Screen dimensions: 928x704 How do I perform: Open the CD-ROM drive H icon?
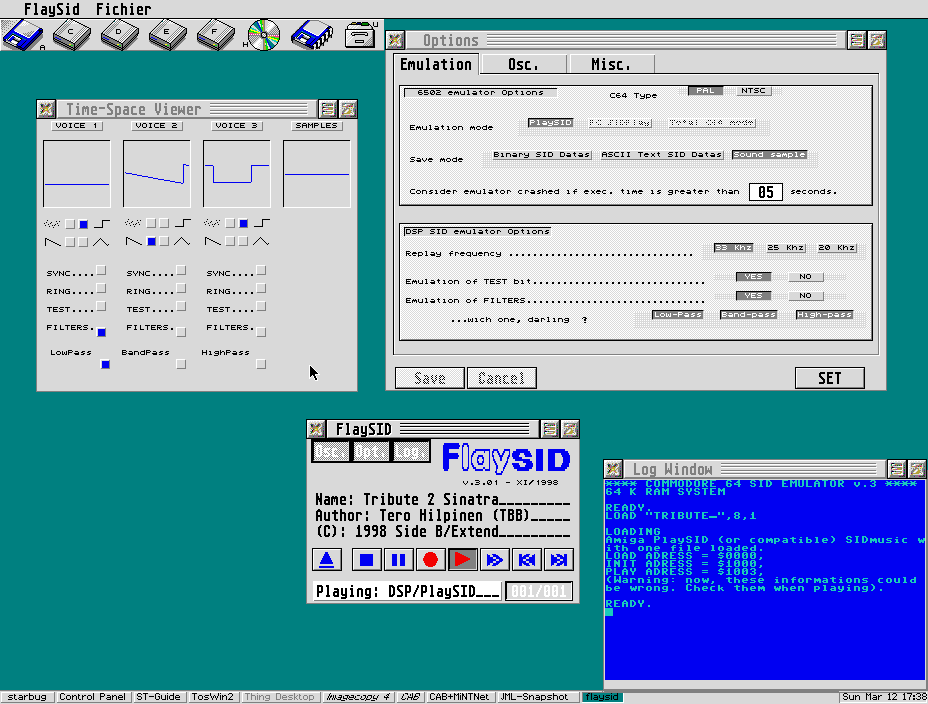[x=263, y=35]
